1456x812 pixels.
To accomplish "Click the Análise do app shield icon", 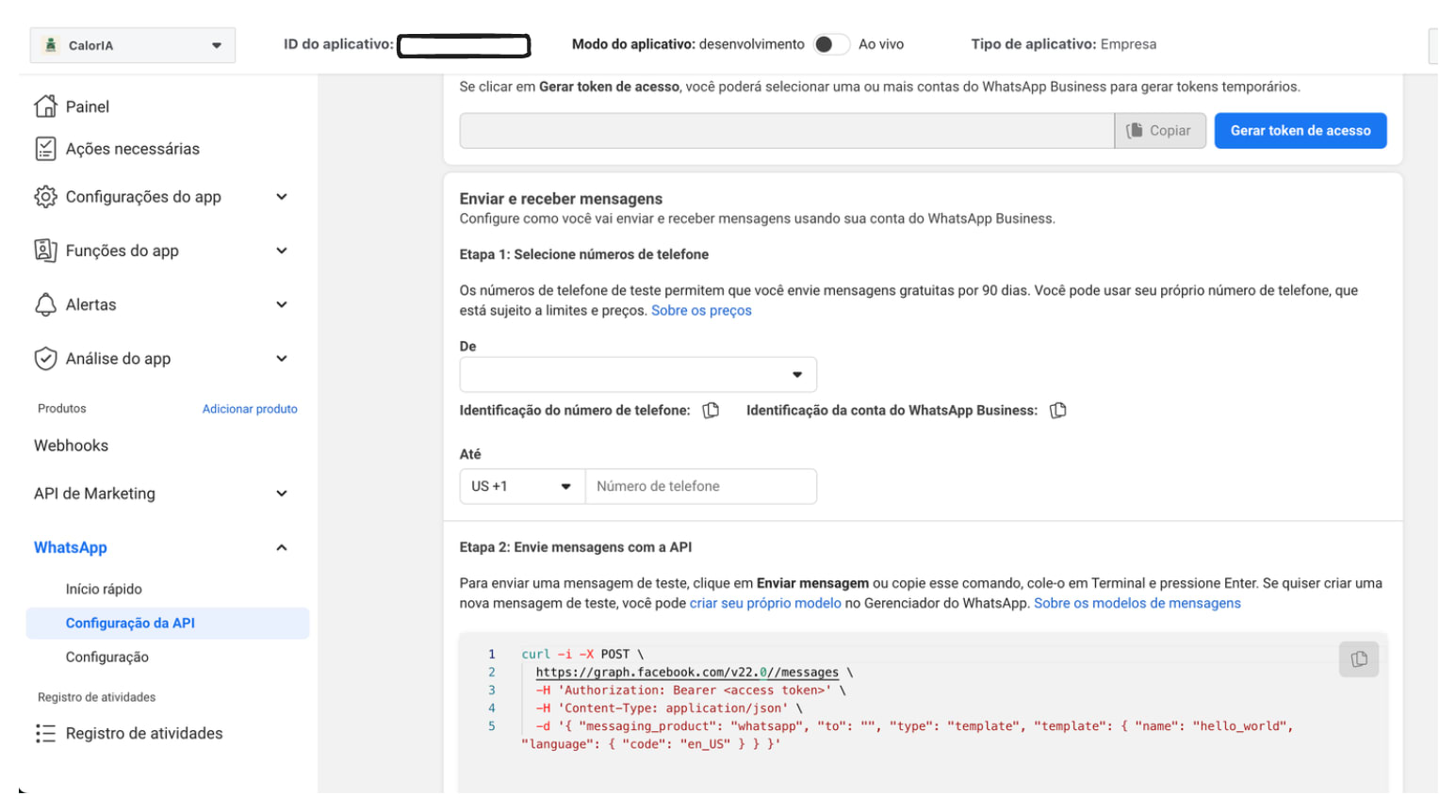I will (x=45, y=359).
